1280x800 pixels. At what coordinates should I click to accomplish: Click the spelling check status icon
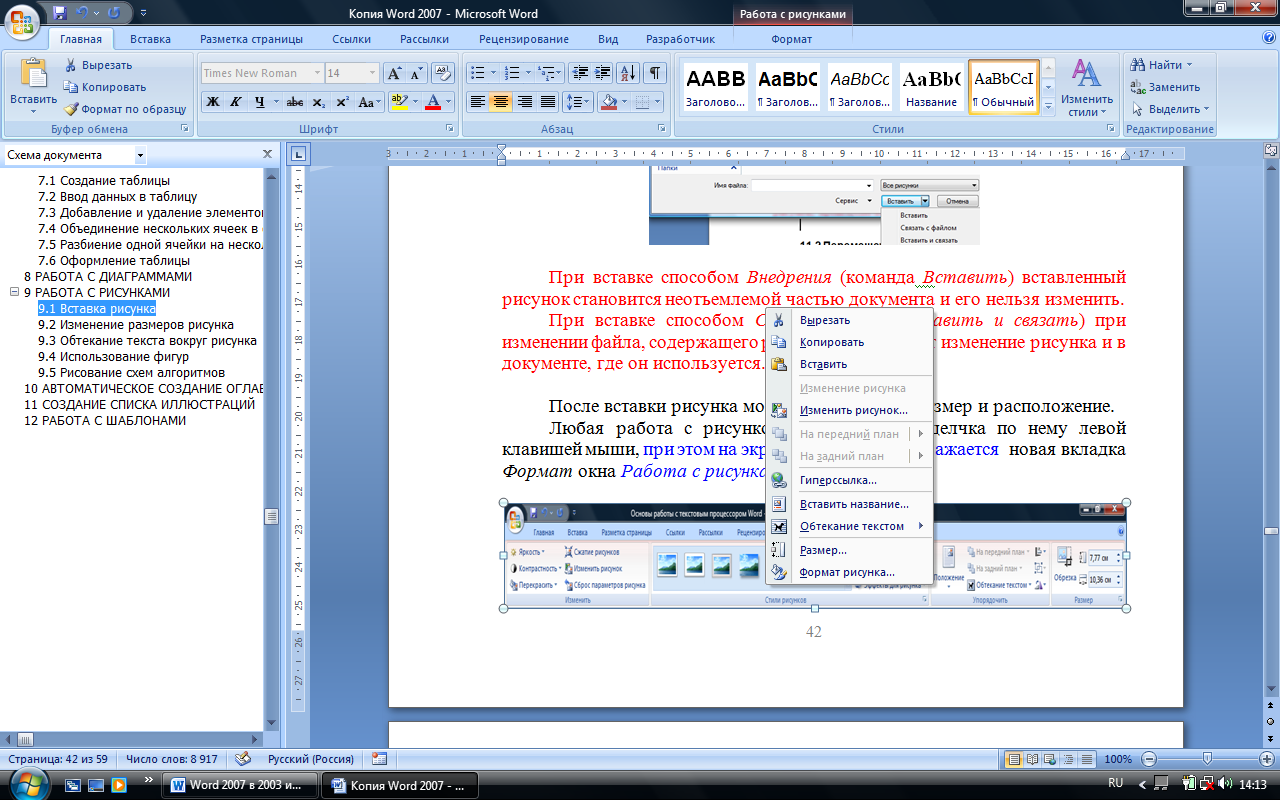(x=242, y=759)
